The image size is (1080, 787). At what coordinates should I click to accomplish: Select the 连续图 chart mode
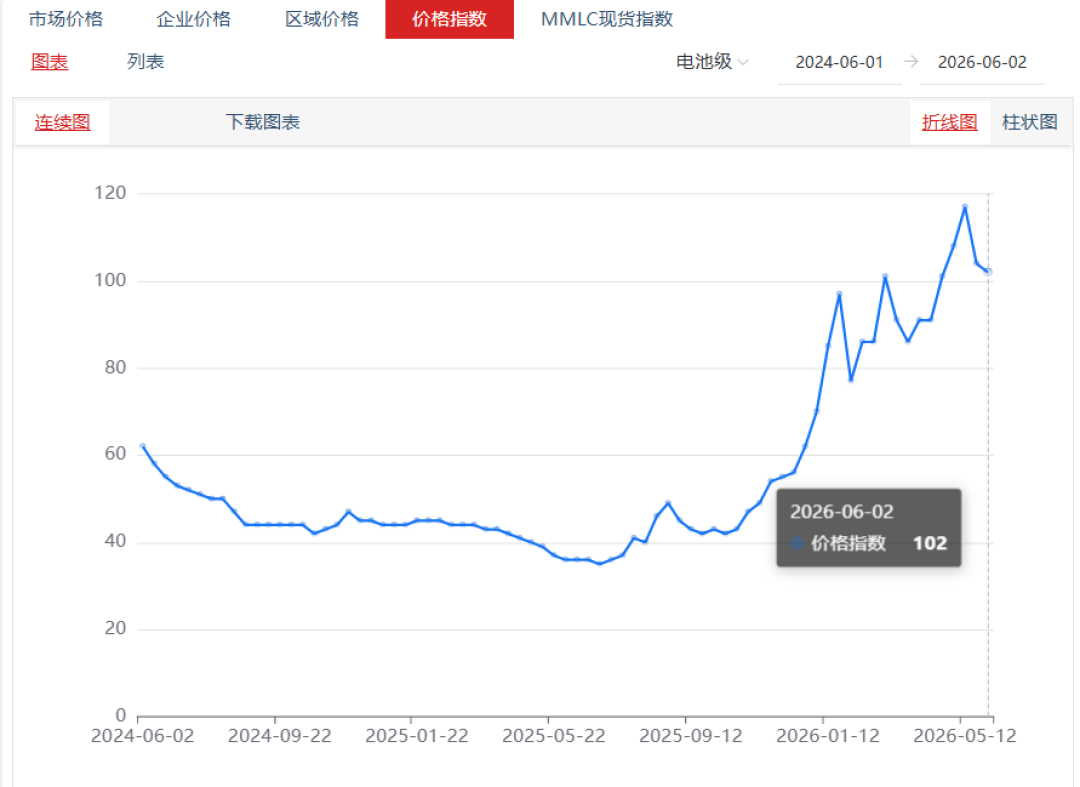[x=62, y=123]
